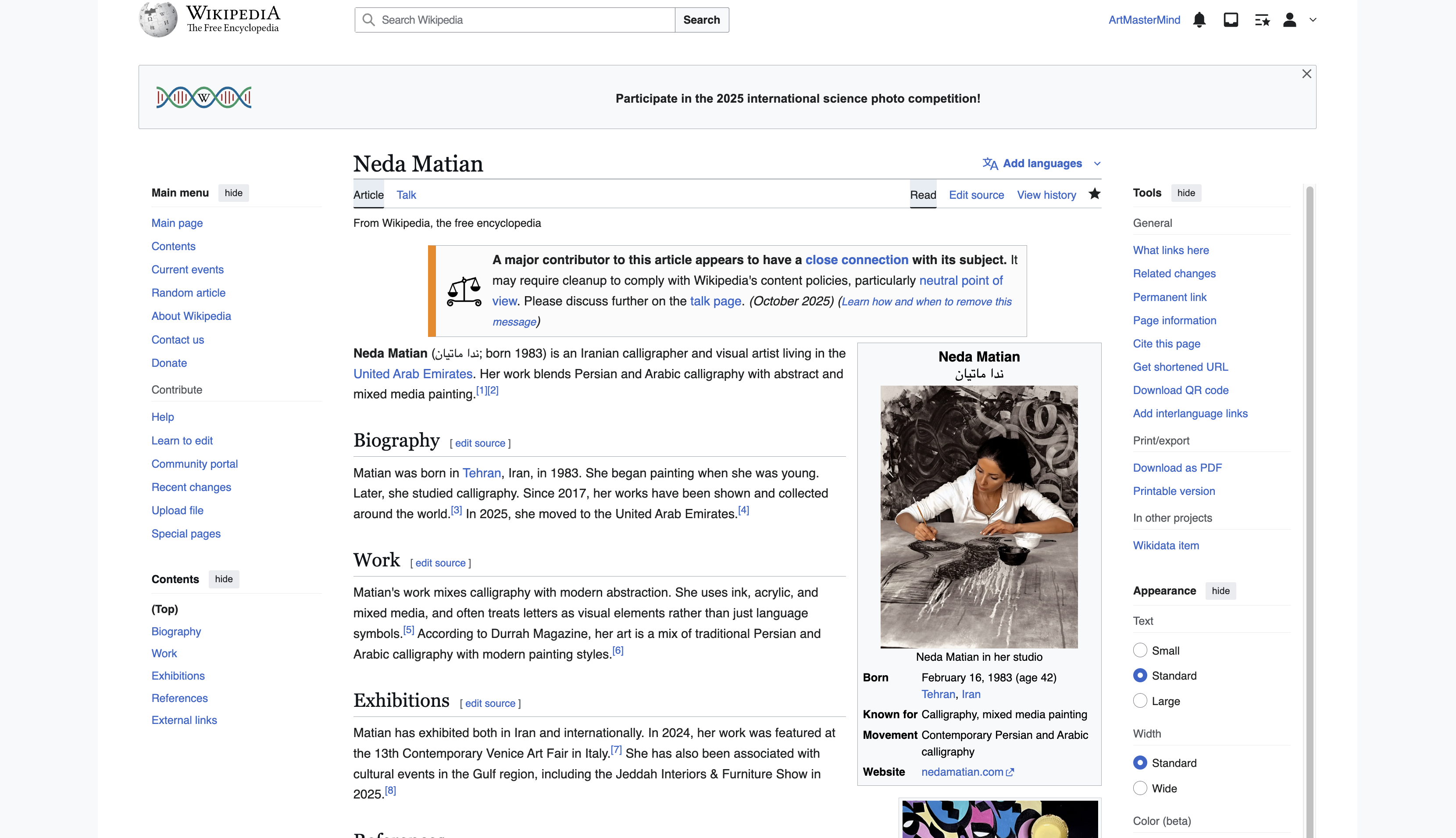
Task: Switch to the Talk tab
Action: [406, 194]
